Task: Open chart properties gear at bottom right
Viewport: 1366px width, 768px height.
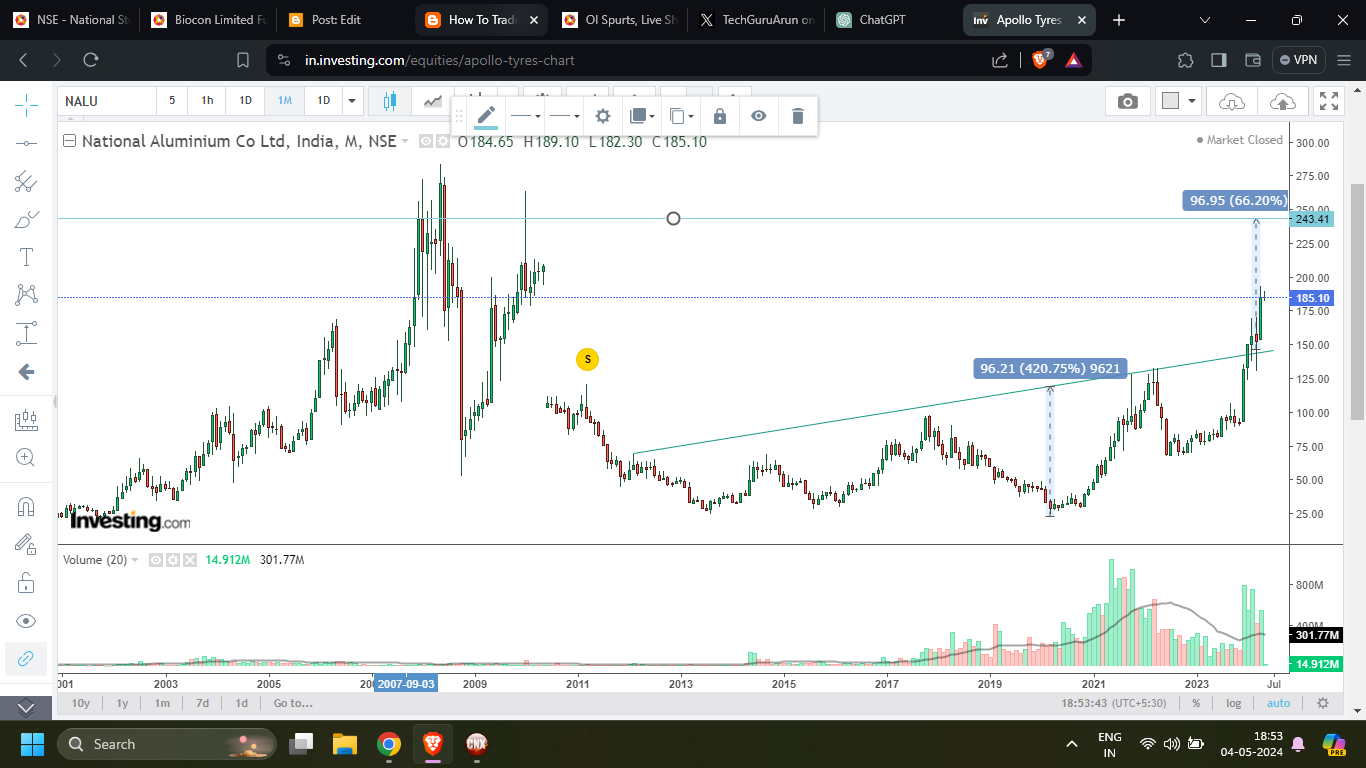Action: (x=1323, y=703)
